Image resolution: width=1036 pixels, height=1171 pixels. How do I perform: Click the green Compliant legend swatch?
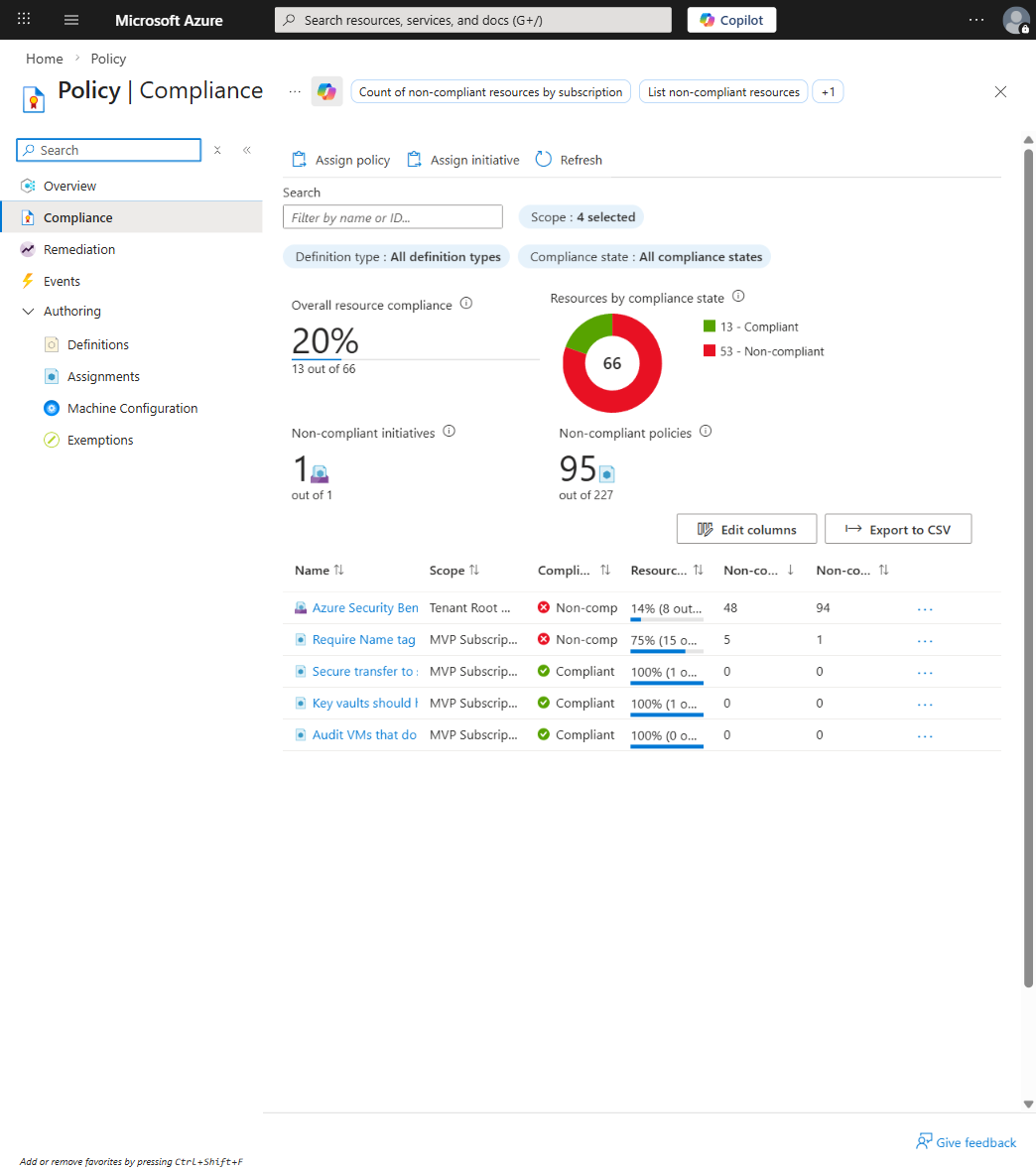pyautogui.click(x=710, y=325)
